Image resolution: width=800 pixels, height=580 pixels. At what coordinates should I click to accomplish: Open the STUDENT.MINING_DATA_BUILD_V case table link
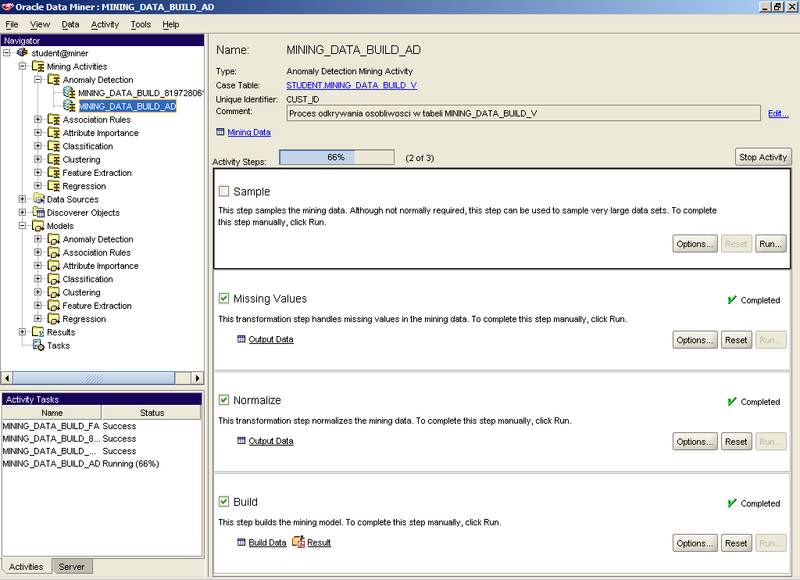(339, 86)
